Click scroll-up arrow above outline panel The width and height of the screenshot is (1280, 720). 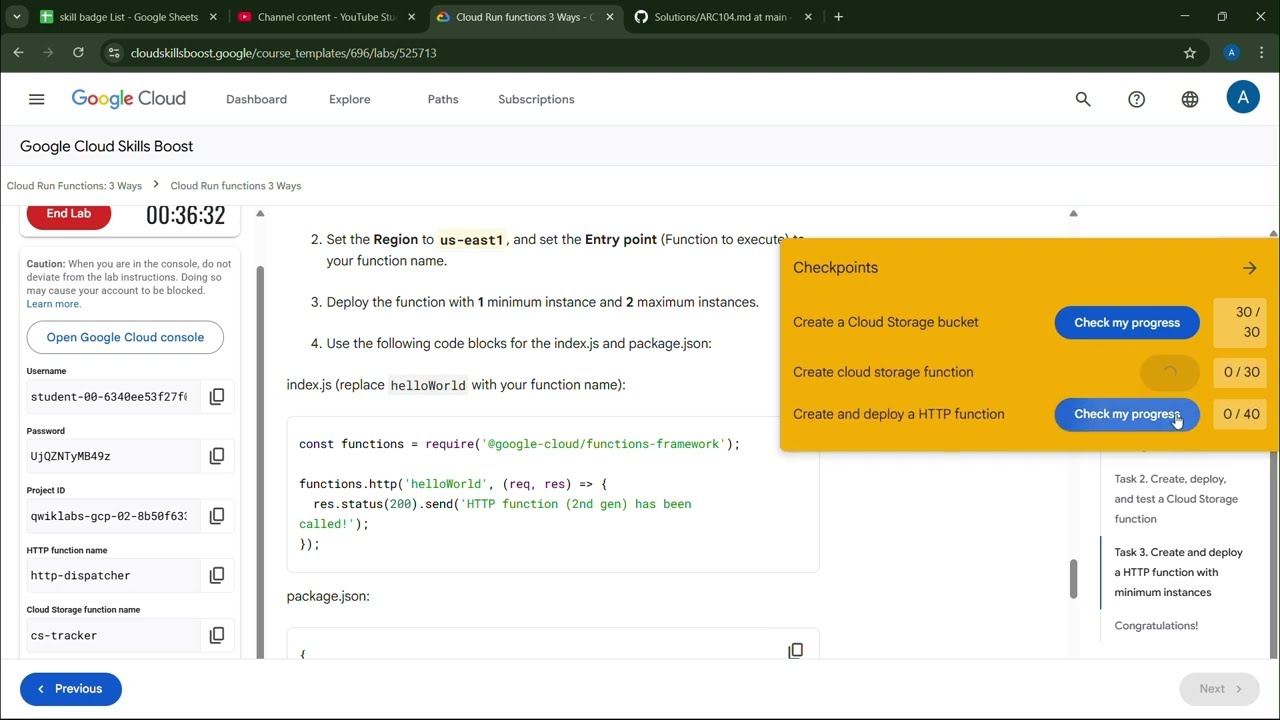pyautogui.click(x=1273, y=233)
